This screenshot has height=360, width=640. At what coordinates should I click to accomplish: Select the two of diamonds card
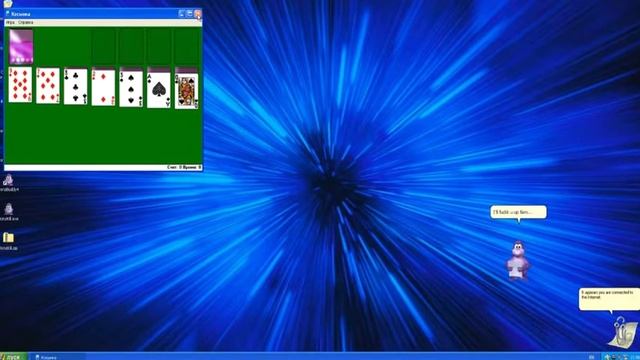click(x=103, y=87)
